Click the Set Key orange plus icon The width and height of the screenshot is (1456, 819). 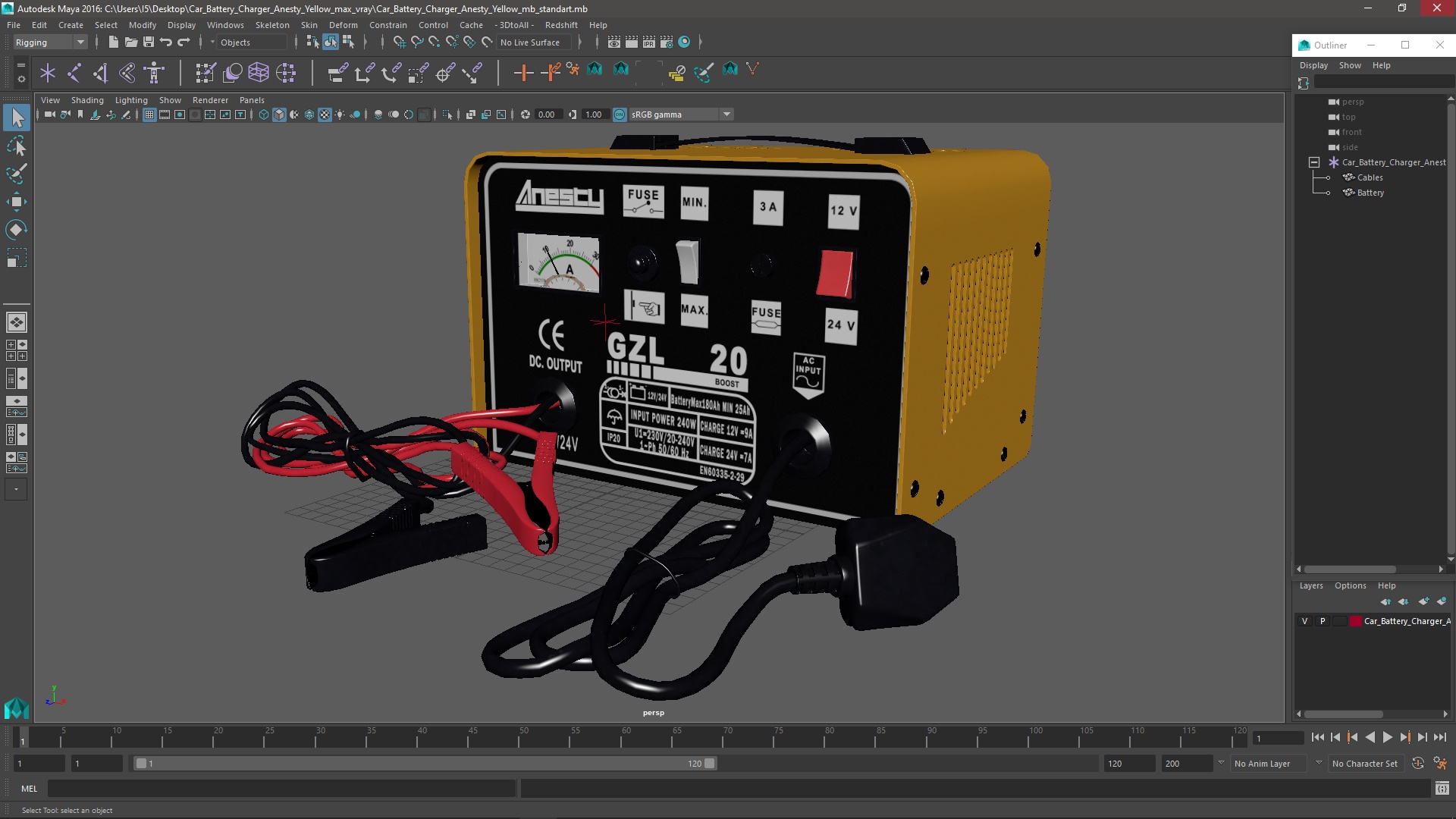[x=523, y=73]
